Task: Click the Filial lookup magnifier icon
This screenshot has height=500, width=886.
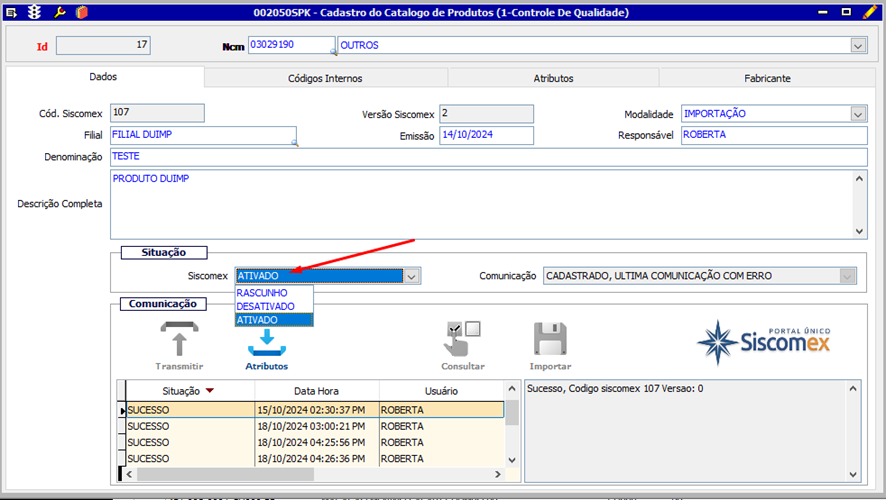Action: coord(294,142)
